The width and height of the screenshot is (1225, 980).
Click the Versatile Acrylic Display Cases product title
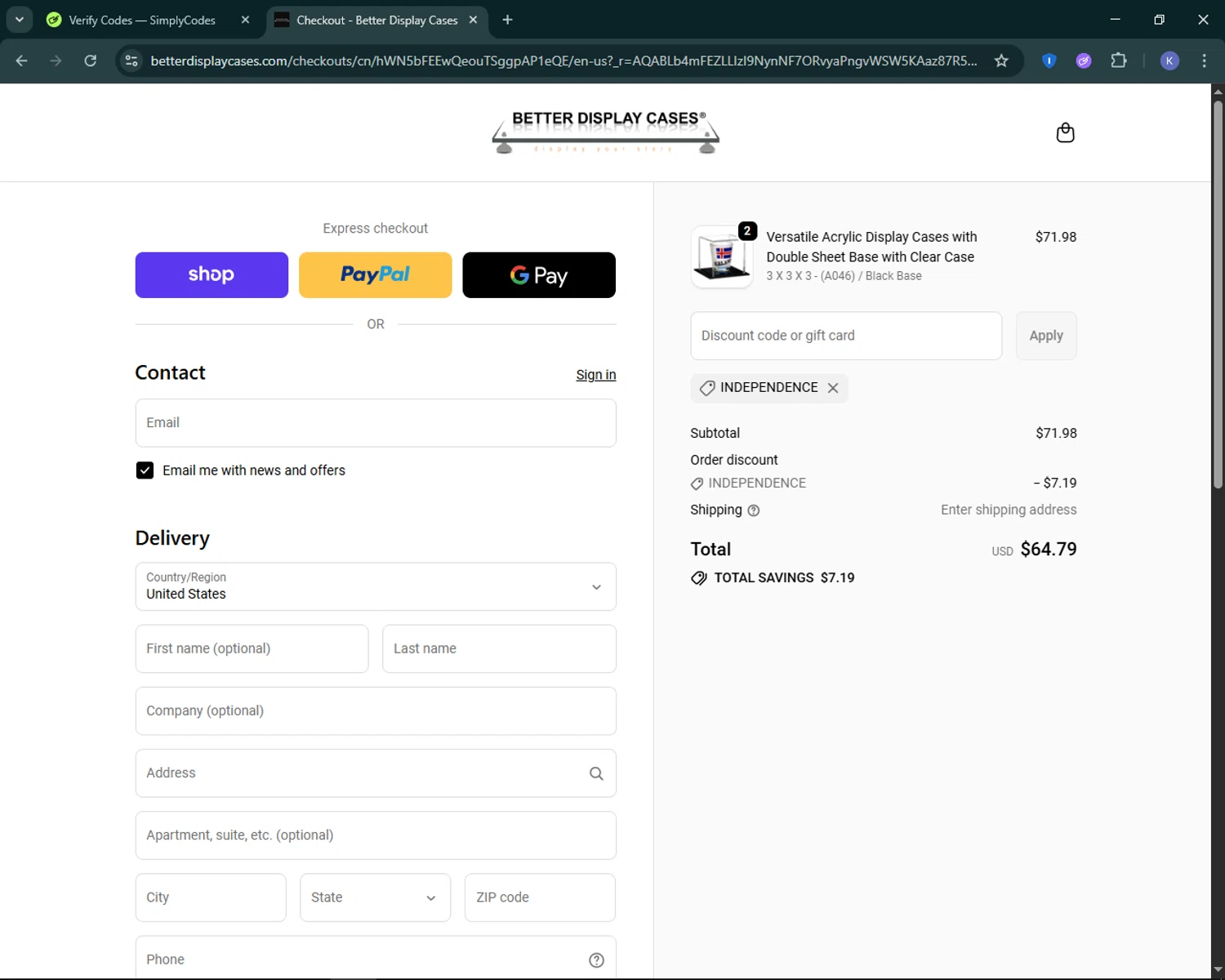871,247
